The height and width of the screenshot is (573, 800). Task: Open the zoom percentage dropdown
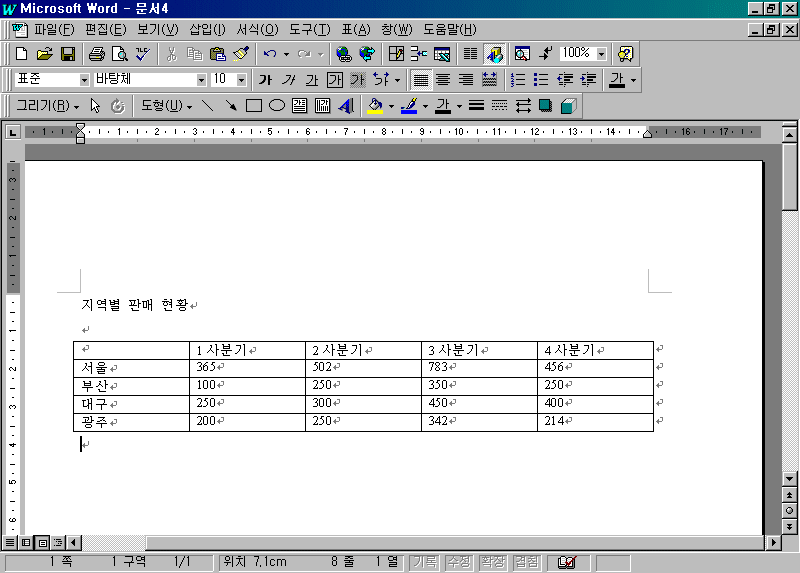[x=602, y=54]
